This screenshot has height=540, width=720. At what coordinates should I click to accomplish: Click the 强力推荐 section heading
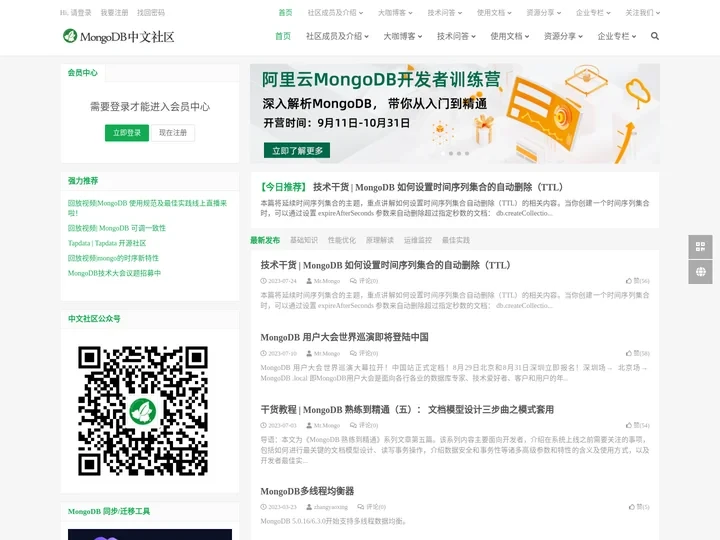(x=83, y=180)
